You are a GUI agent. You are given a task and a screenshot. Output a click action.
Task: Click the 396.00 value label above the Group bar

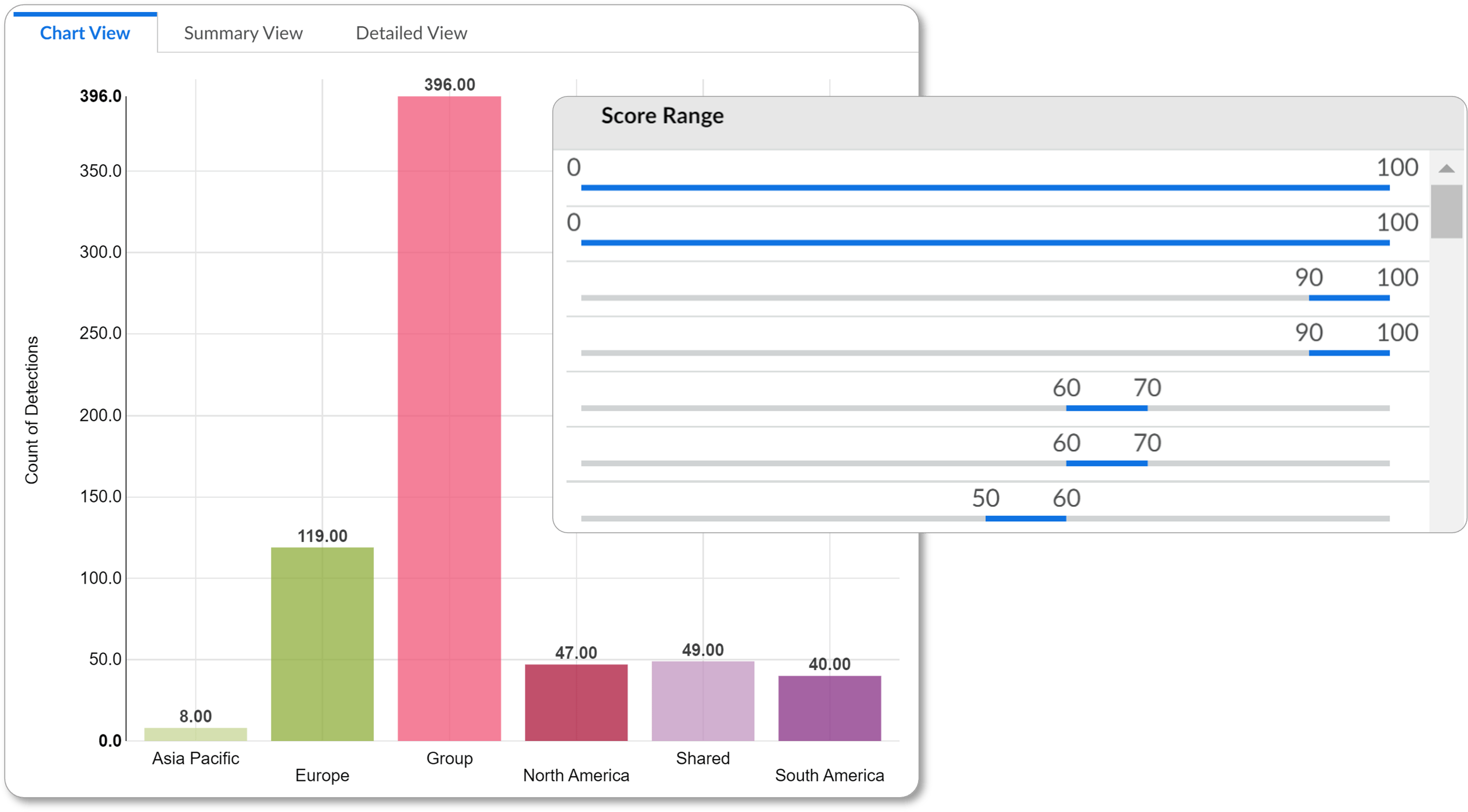(450, 85)
